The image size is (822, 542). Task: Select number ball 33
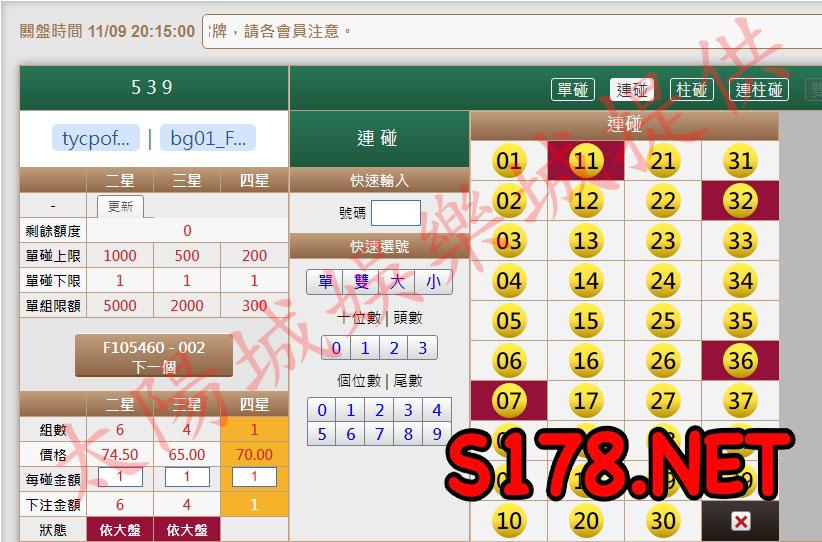[740, 241]
